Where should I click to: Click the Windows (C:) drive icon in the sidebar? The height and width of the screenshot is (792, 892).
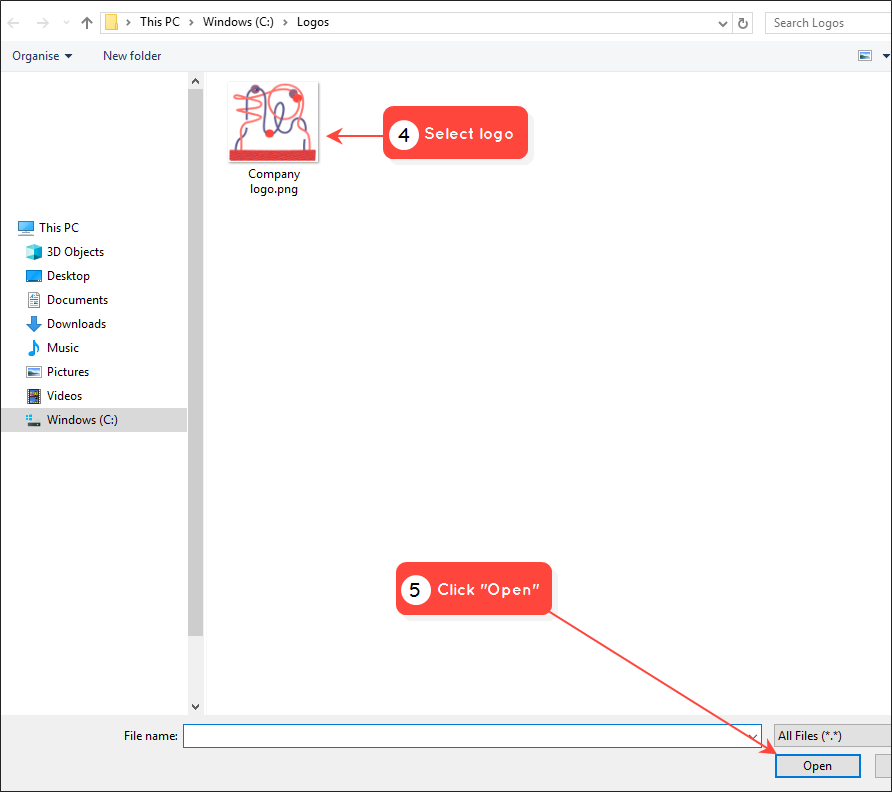coord(33,420)
